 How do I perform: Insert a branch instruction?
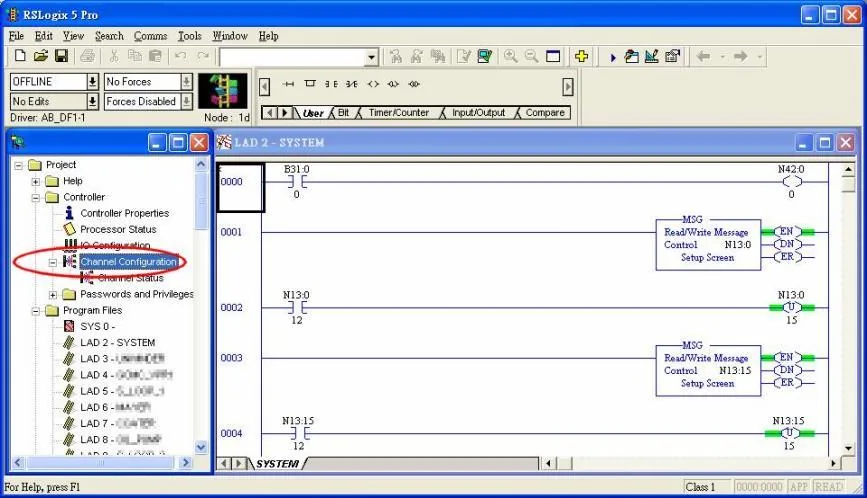[310, 84]
